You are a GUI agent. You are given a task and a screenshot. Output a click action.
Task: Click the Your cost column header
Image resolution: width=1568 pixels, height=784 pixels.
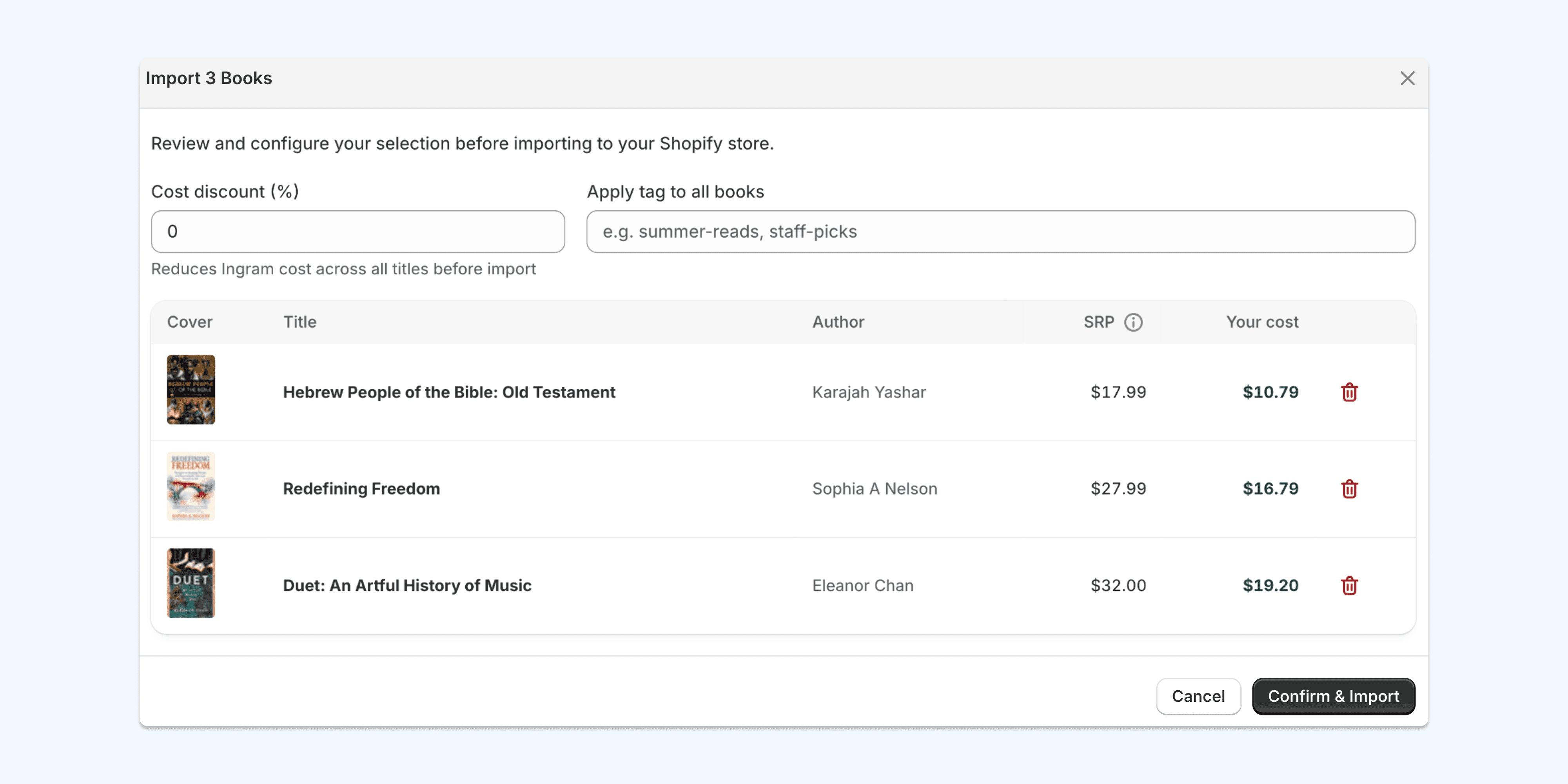(1262, 322)
